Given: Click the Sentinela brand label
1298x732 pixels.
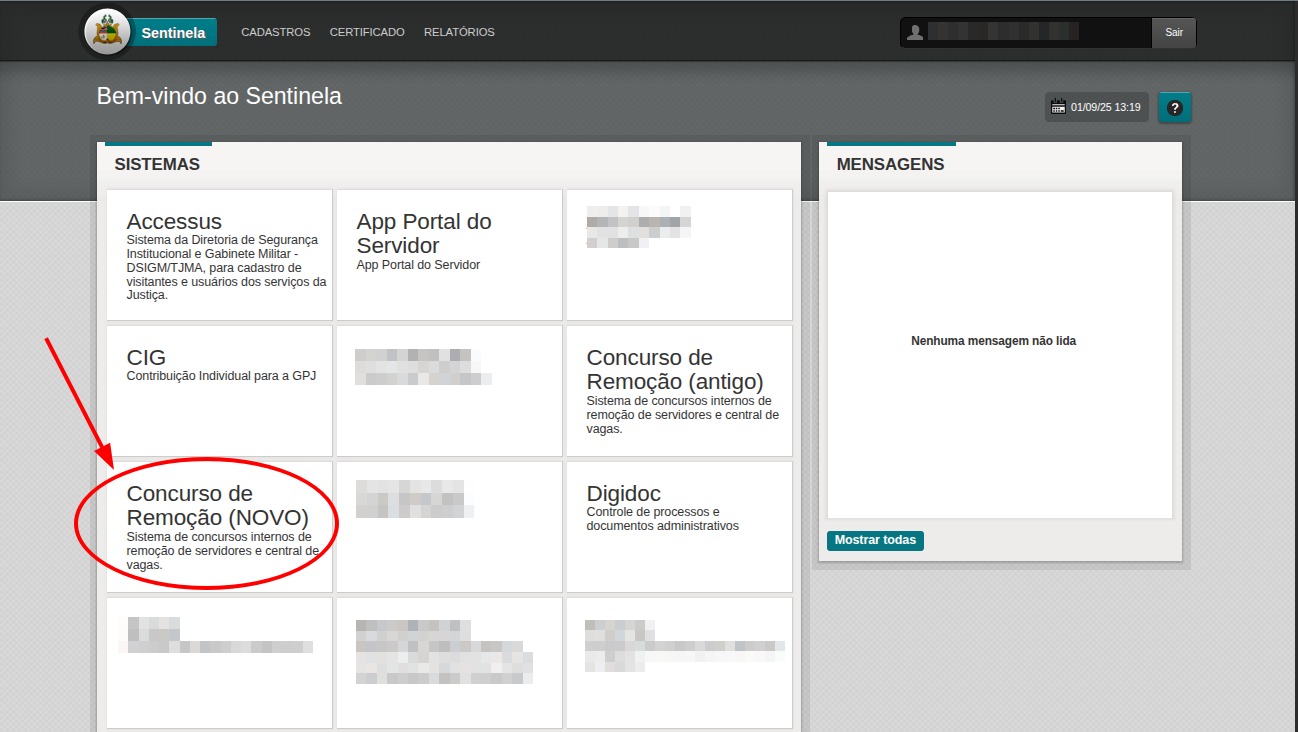Looking at the screenshot, I should (173, 33).
